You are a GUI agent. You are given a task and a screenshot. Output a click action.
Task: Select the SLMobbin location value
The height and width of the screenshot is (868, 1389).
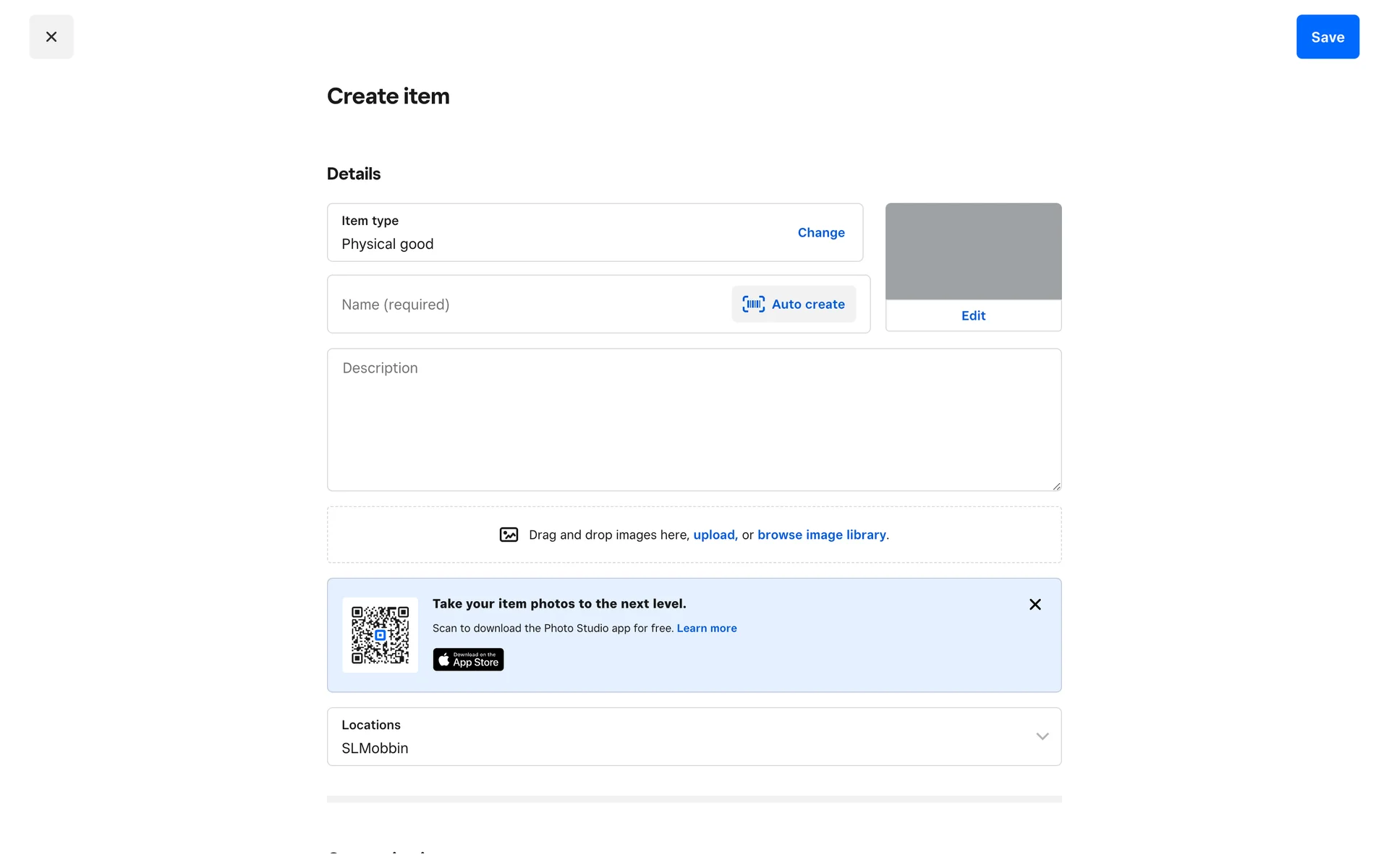[375, 749]
